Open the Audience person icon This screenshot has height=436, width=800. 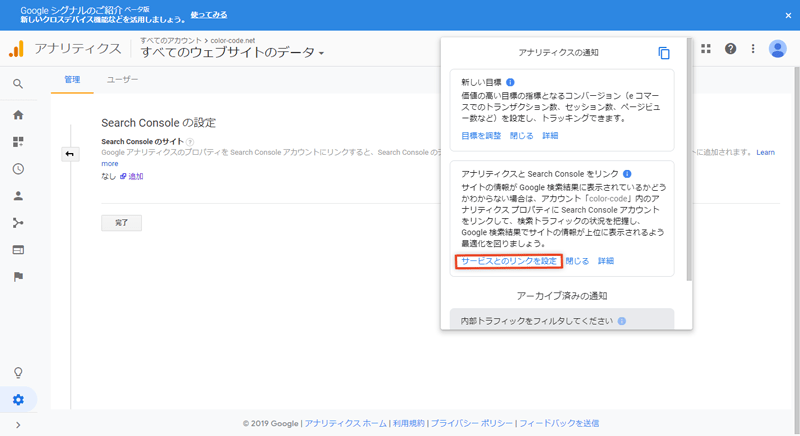coord(18,196)
